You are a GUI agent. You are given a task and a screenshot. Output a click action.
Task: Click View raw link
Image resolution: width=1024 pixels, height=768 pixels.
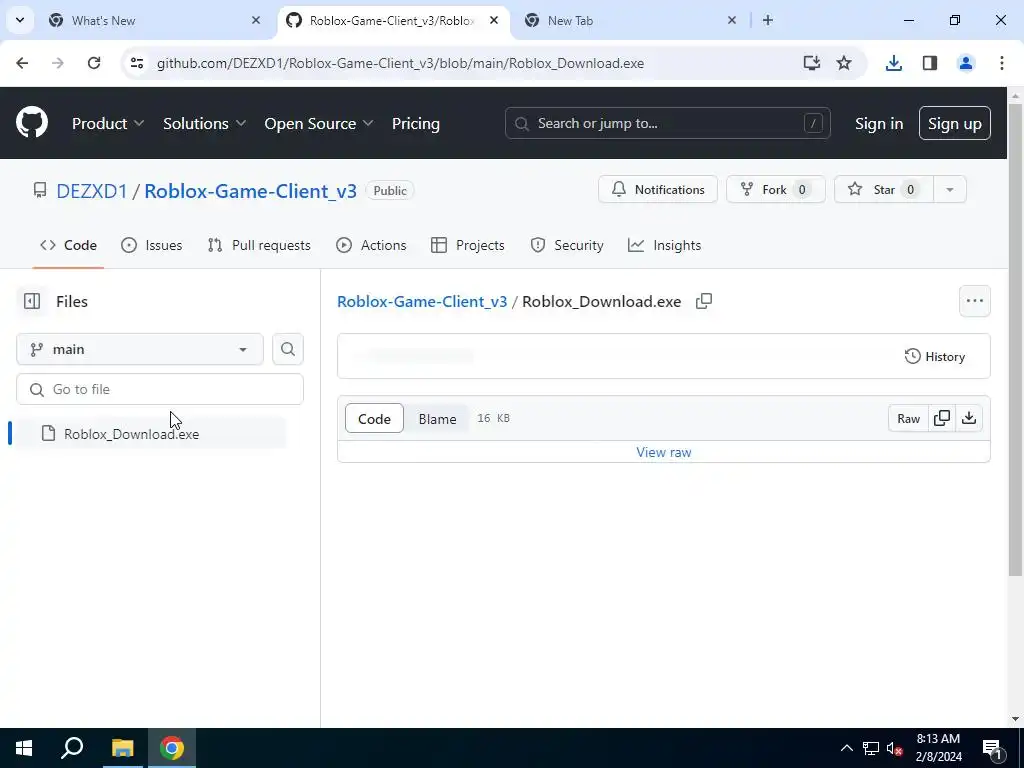click(x=664, y=452)
